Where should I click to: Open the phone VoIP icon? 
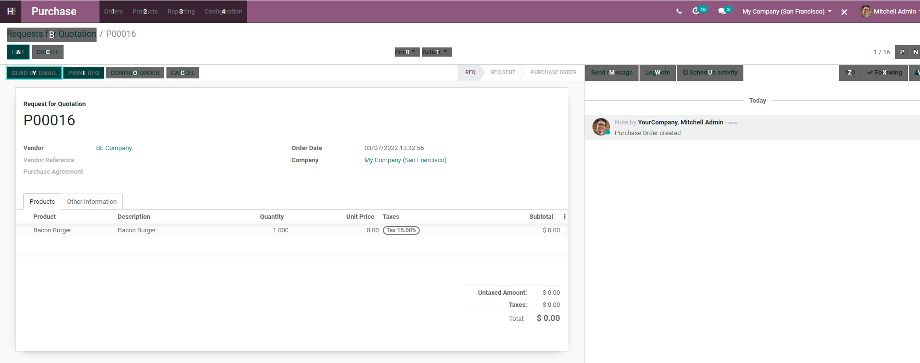[x=679, y=11]
